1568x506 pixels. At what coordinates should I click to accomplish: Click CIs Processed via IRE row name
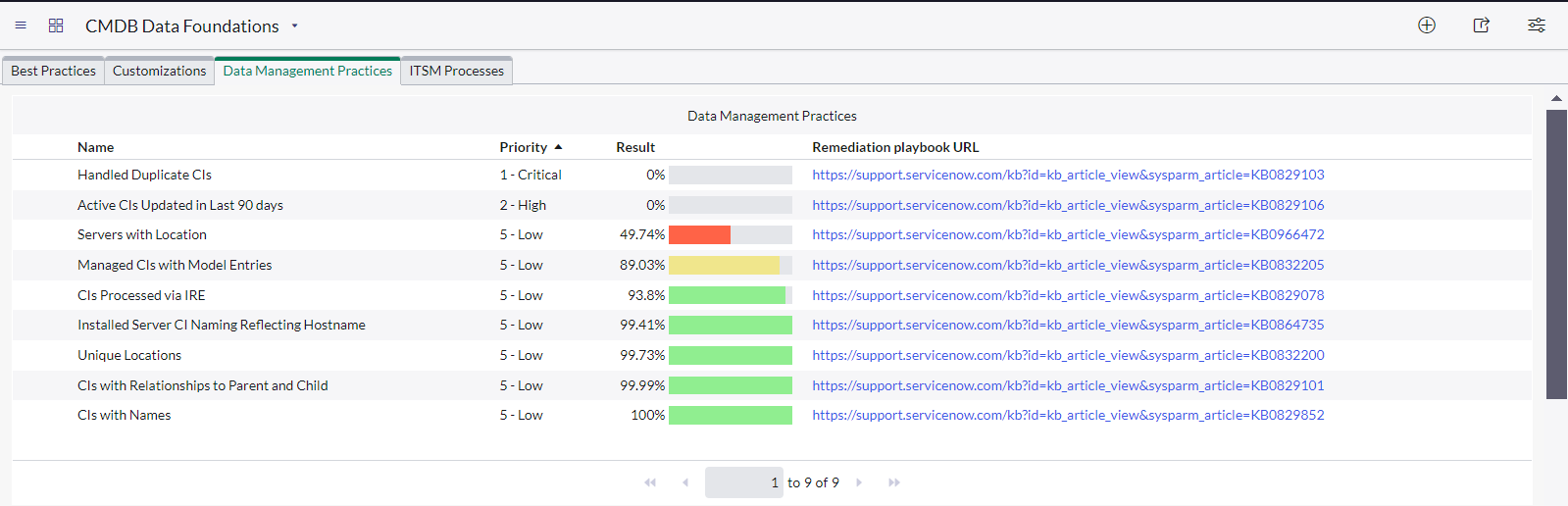point(141,295)
